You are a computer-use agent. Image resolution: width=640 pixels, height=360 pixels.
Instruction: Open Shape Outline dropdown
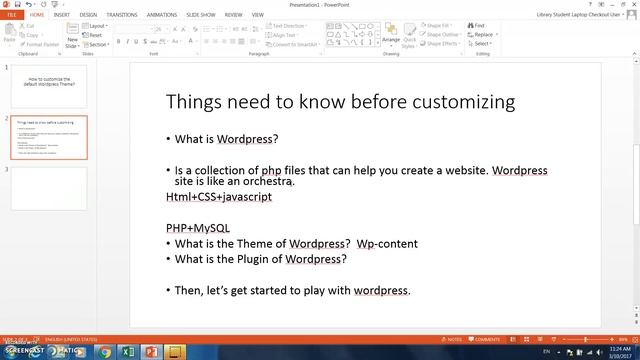tap(440, 34)
